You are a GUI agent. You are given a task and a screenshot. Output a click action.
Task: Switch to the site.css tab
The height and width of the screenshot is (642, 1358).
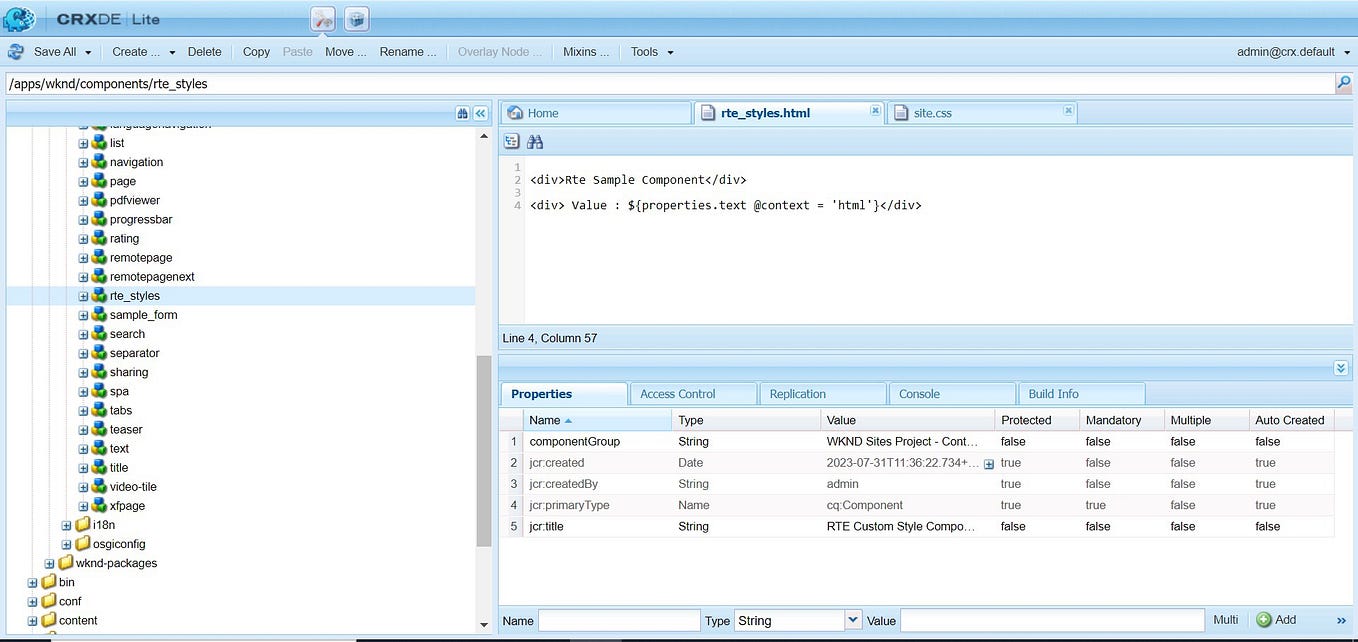pos(981,113)
